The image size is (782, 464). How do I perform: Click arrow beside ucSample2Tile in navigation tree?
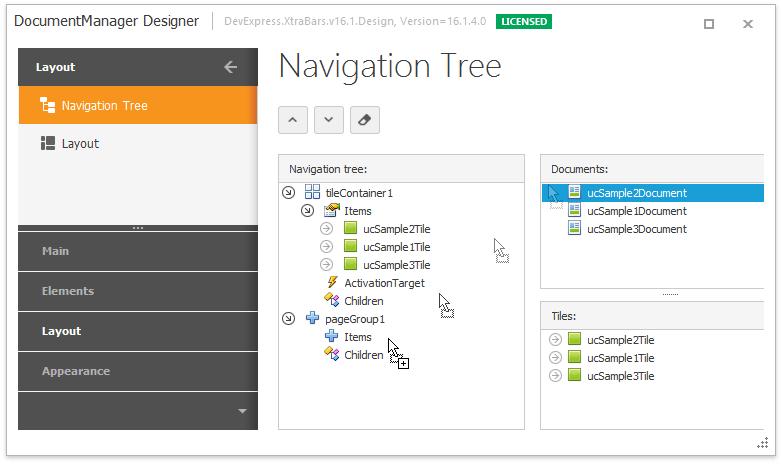pos(326,229)
